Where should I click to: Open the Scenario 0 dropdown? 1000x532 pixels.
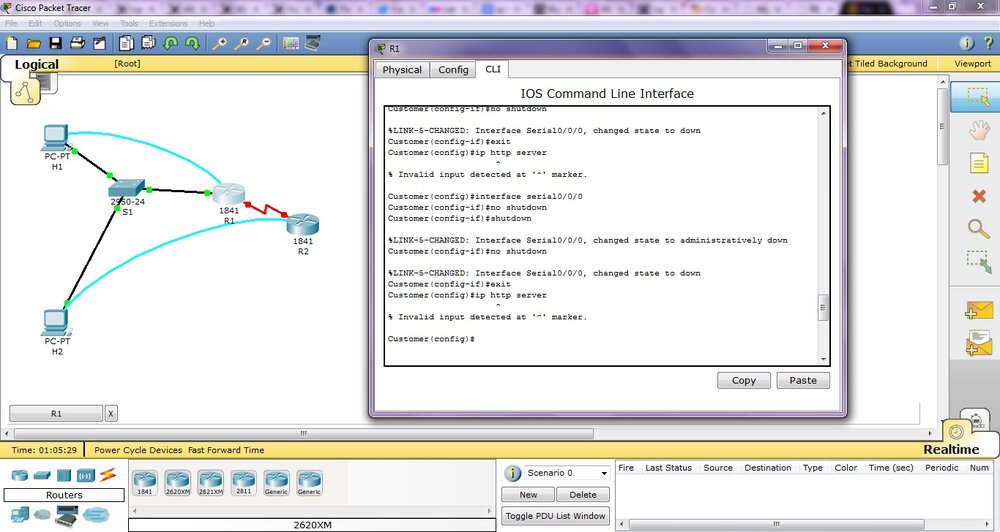567,473
